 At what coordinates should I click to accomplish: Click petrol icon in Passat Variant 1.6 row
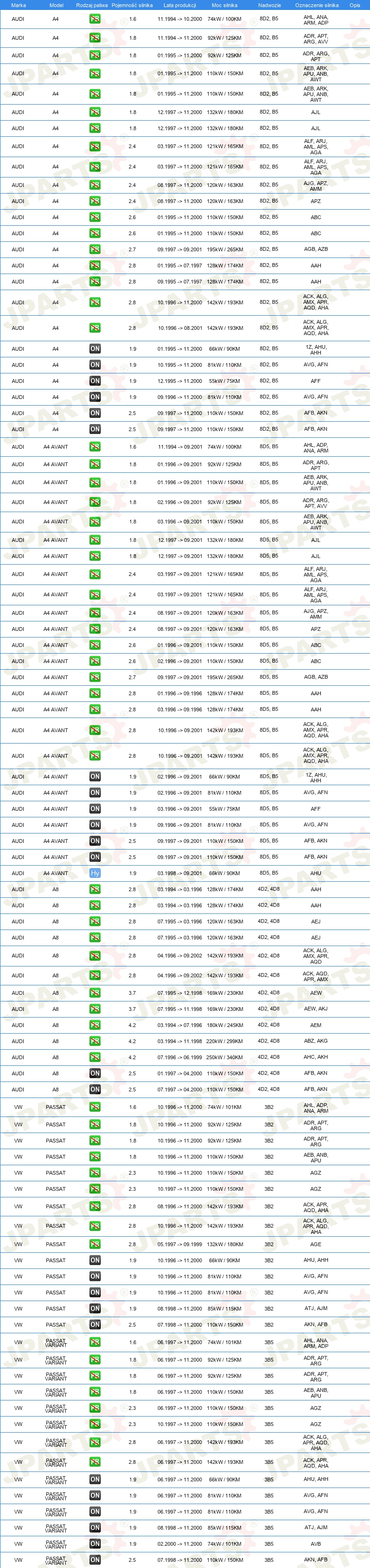[x=95, y=1342]
